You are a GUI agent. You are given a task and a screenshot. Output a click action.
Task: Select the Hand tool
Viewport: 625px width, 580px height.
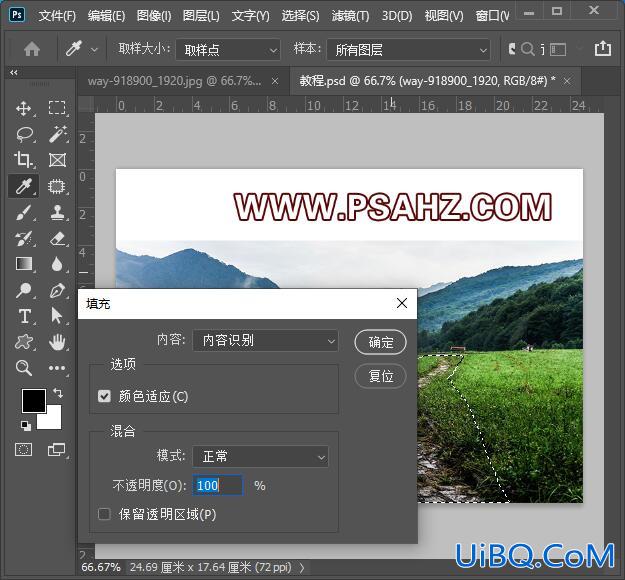point(57,342)
